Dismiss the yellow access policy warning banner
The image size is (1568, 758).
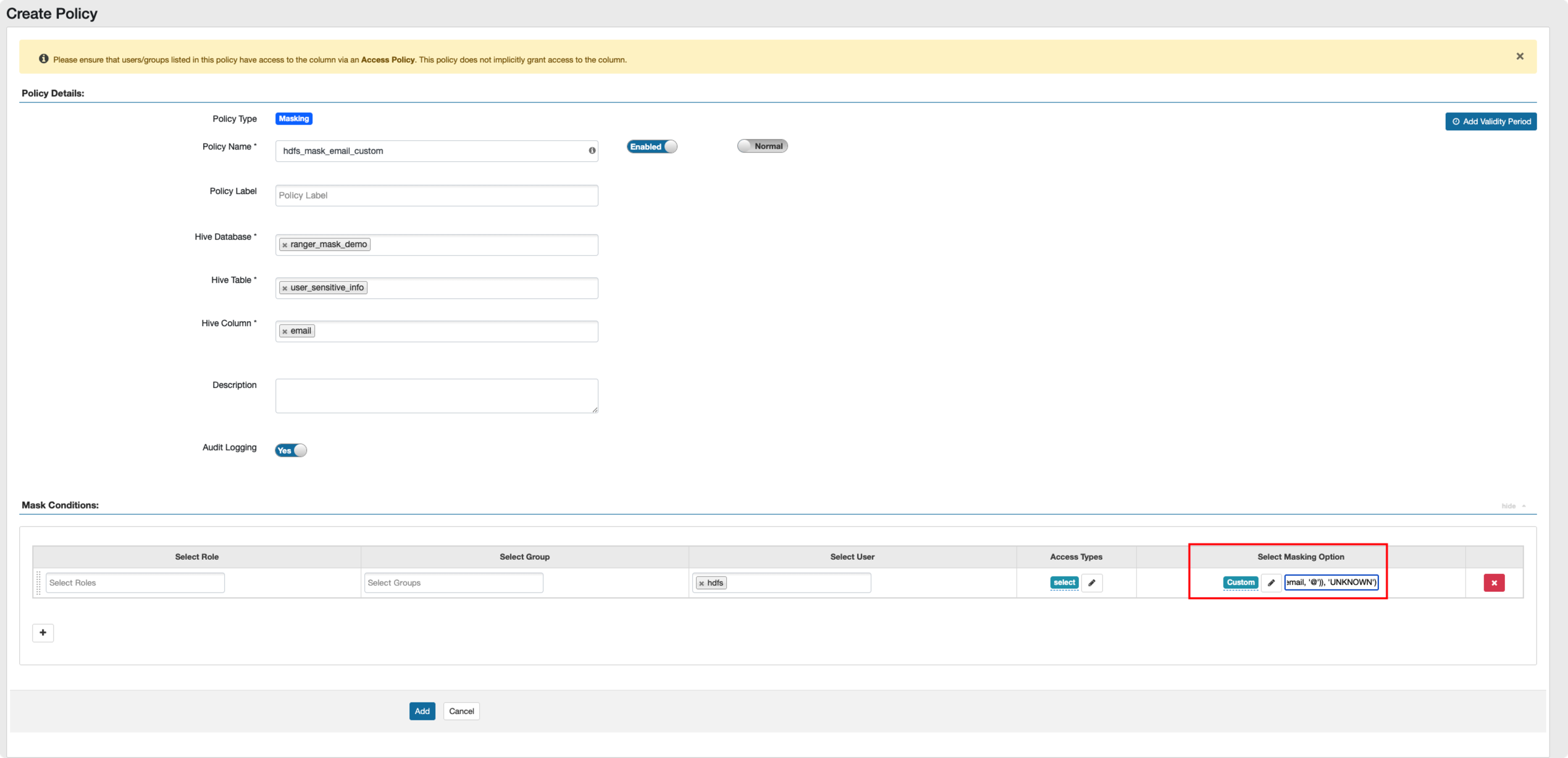(x=1519, y=56)
